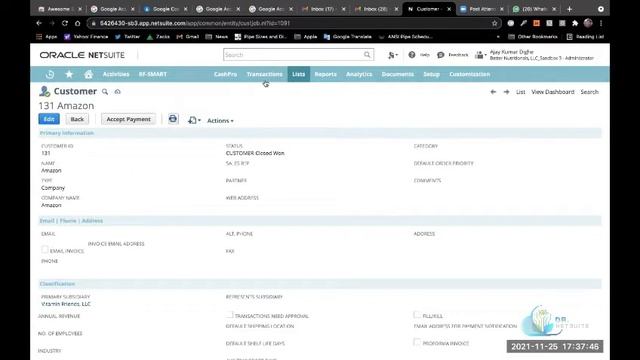Open a new browser tab with plus
The width and height of the screenshot is (640, 360).
tap(569, 9)
